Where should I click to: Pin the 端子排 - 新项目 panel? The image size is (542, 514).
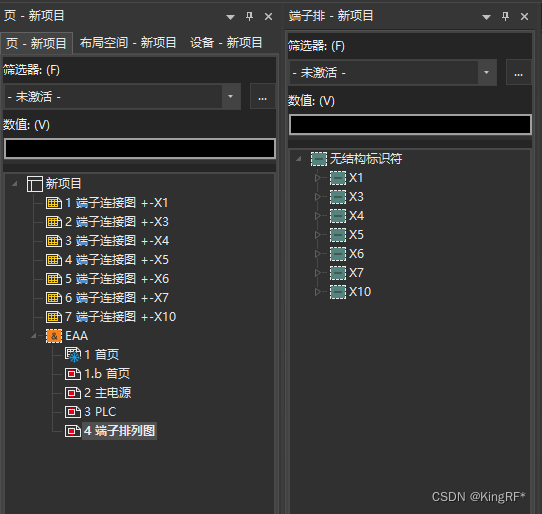pos(505,16)
